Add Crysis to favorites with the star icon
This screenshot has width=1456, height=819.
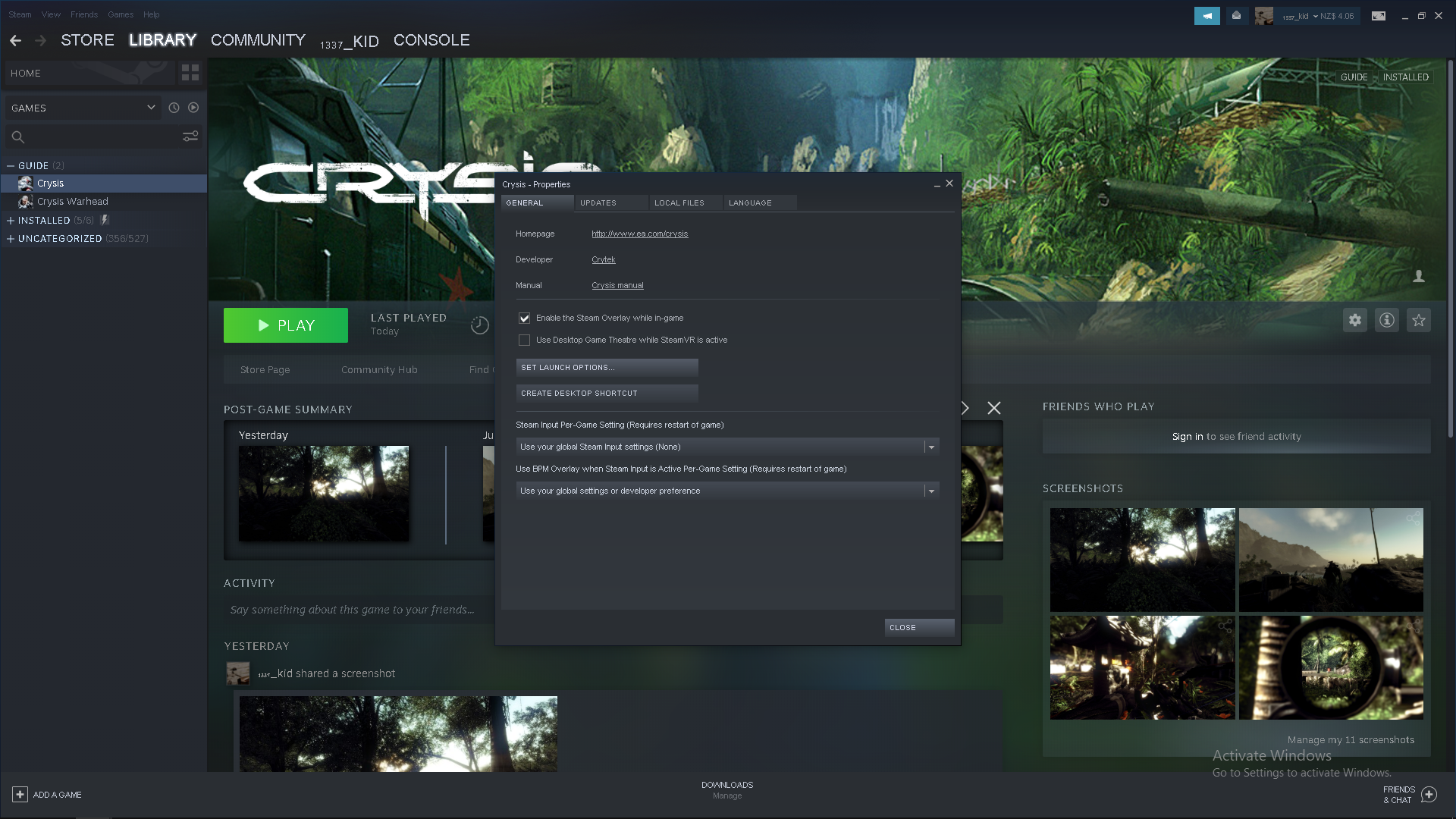click(1419, 320)
